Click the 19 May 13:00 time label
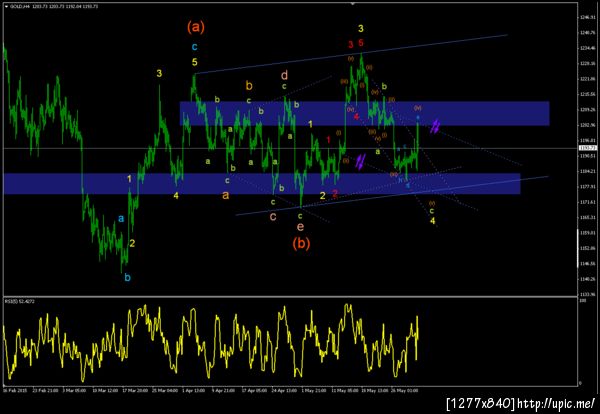This screenshot has width=600, height=414. coord(375,391)
